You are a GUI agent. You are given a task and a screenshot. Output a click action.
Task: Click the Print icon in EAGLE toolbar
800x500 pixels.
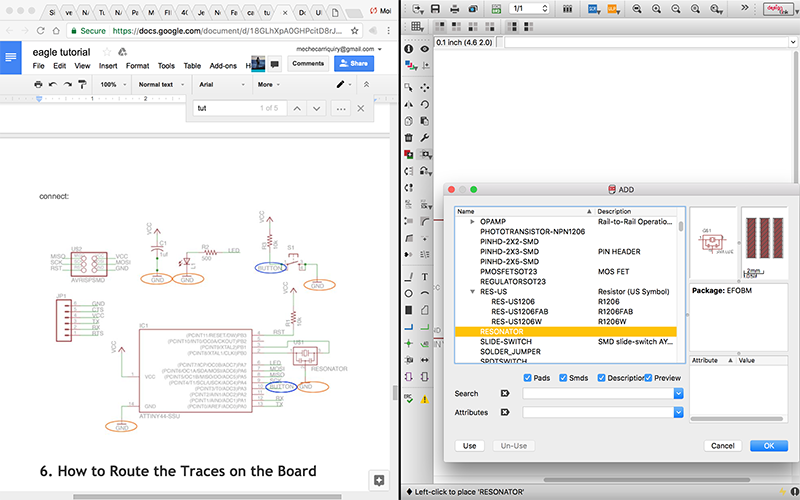coord(454,9)
